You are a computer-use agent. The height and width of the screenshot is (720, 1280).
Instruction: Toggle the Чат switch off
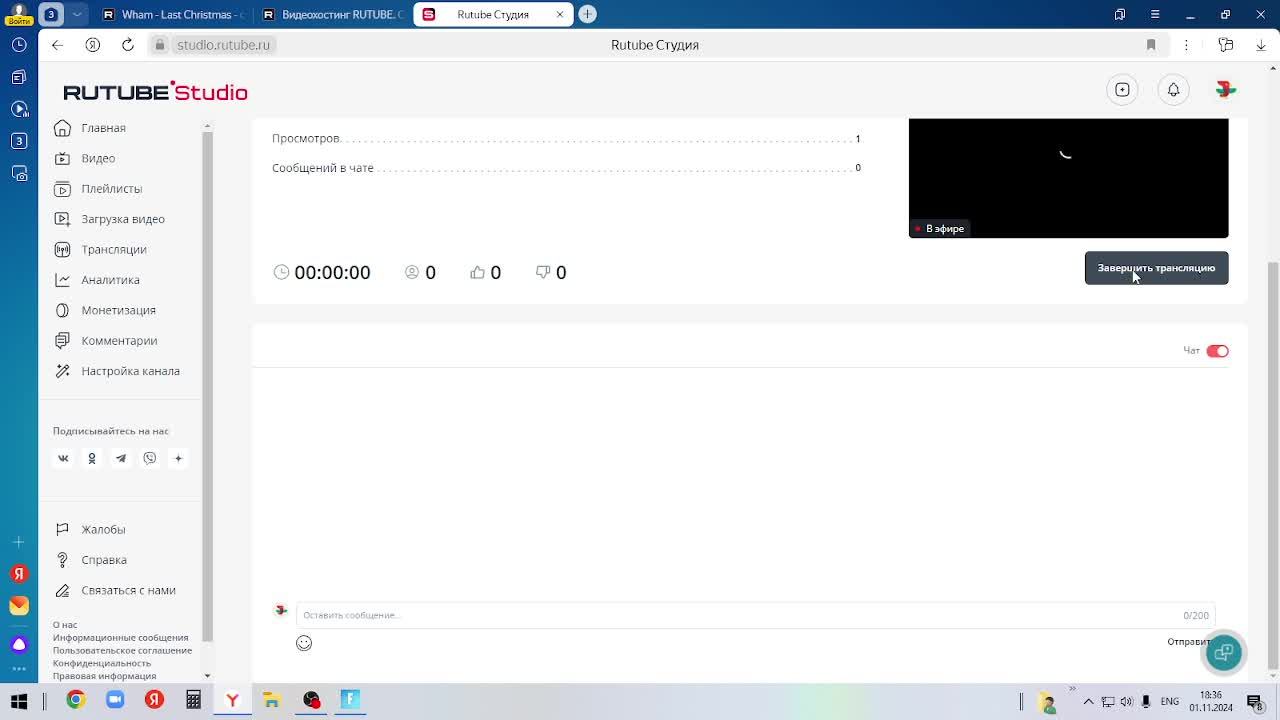pos(1217,351)
